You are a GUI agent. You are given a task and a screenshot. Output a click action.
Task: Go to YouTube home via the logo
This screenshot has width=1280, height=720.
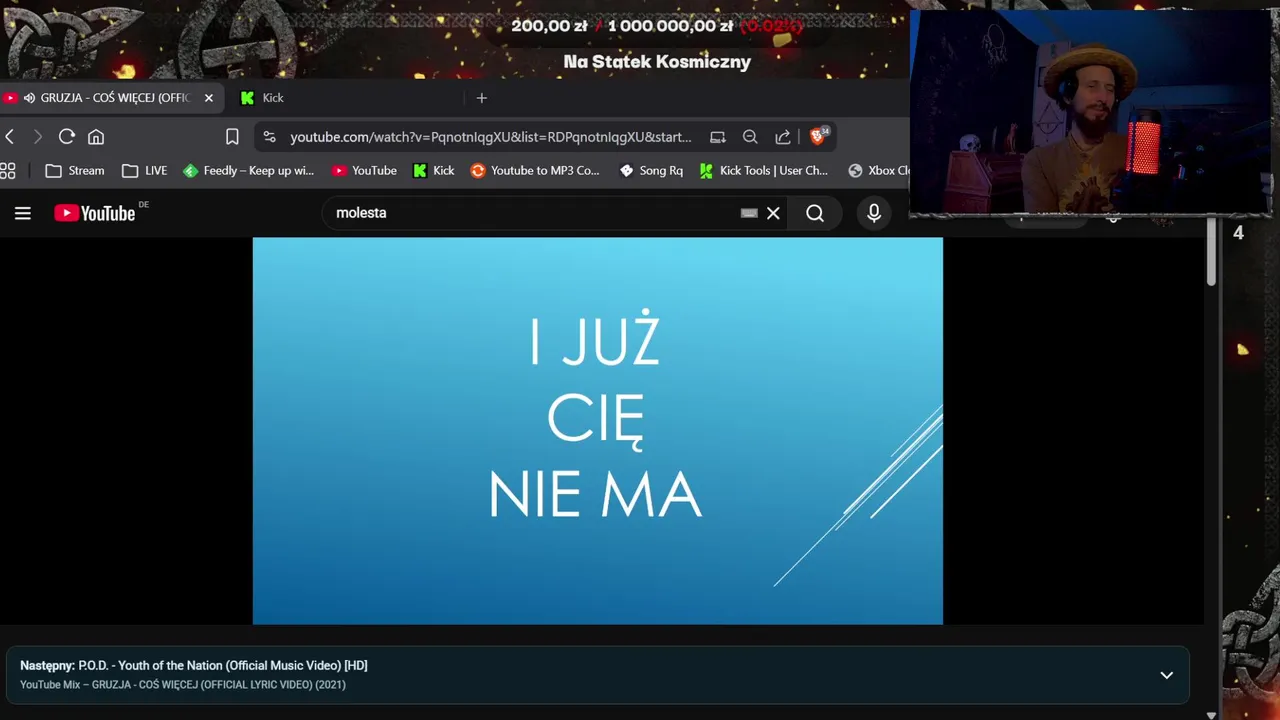tap(95, 213)
